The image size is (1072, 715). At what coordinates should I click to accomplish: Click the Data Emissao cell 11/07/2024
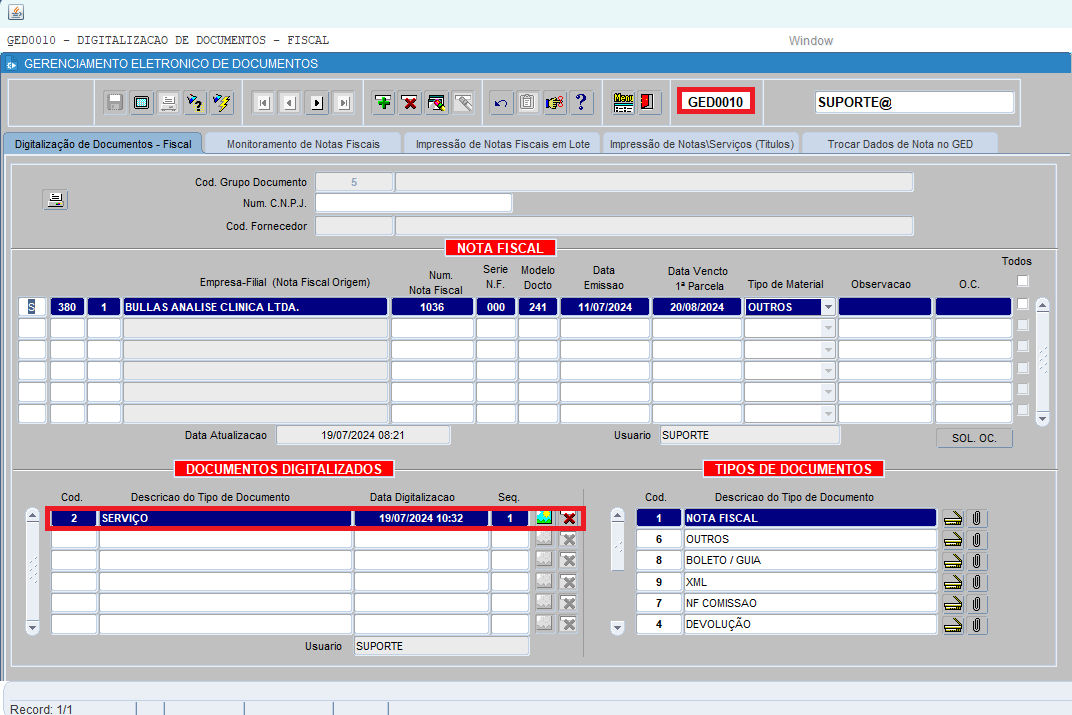click(605, 307)
